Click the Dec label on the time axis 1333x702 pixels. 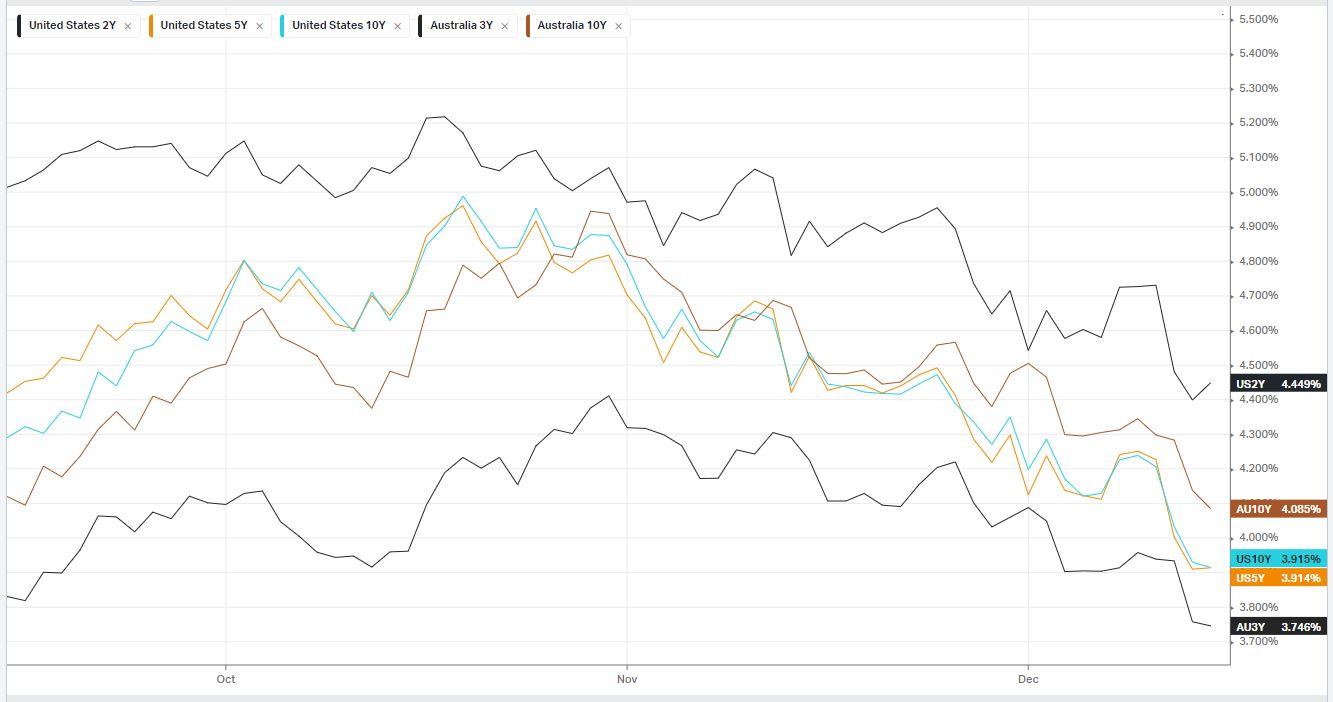(1028, 680)
